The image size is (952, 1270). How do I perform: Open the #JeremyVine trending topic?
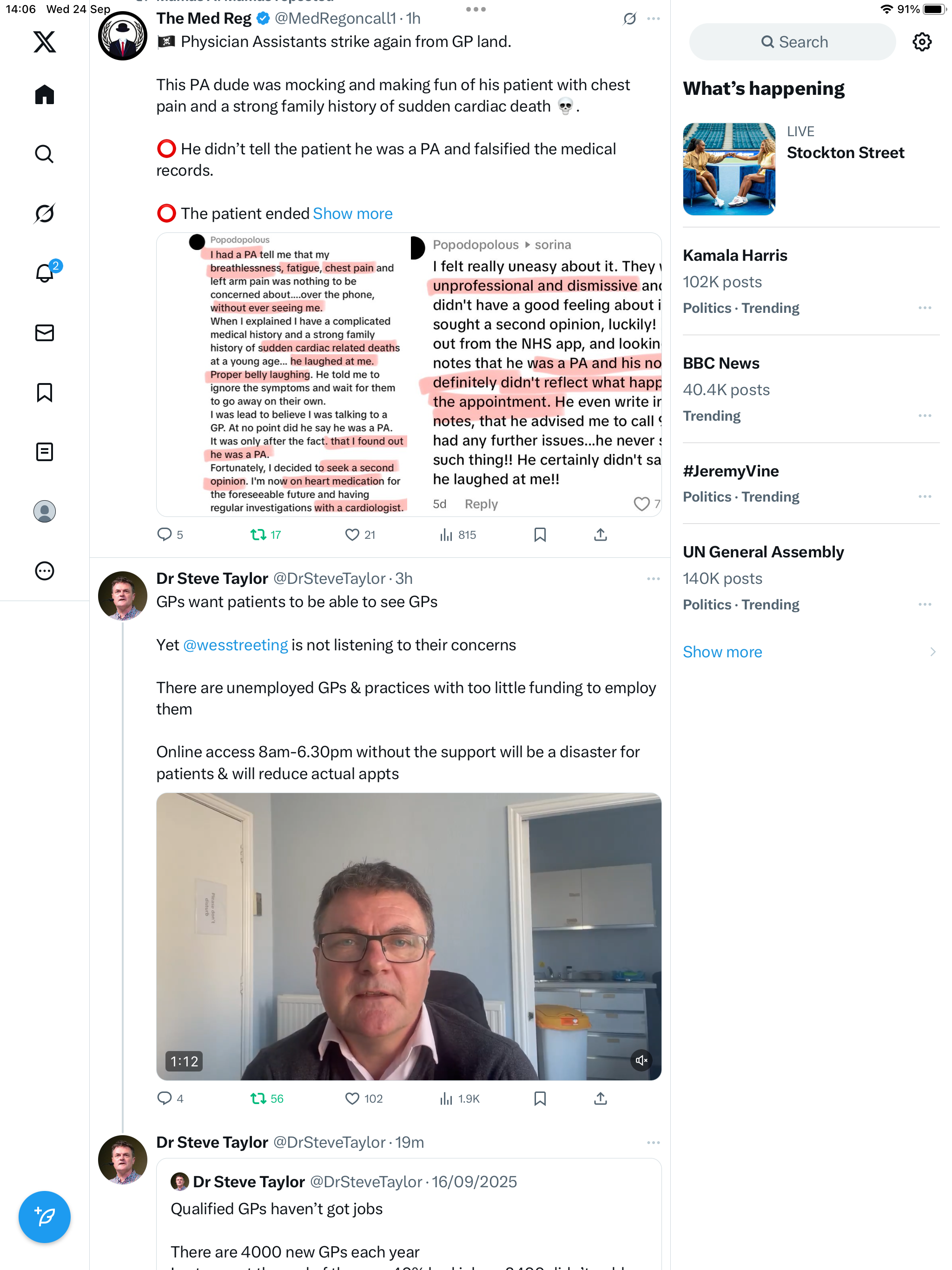(x=730, y=471)
